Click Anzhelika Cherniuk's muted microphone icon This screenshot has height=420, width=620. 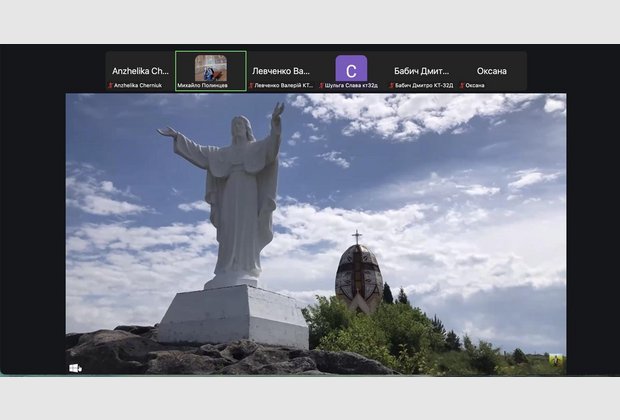[x=110, y=86]
